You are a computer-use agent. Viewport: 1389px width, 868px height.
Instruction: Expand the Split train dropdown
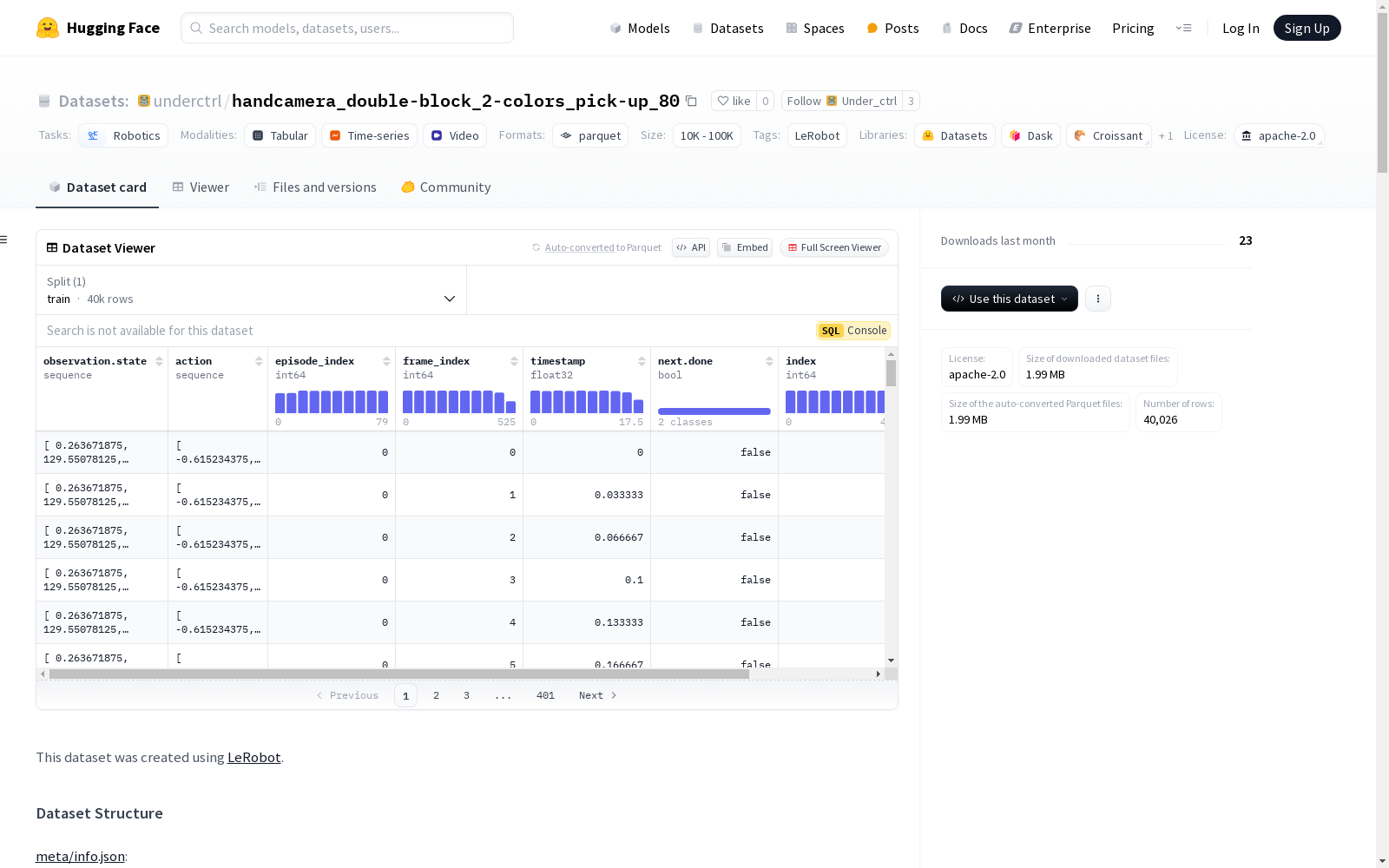pyautogui.click(x=252, y=290)
